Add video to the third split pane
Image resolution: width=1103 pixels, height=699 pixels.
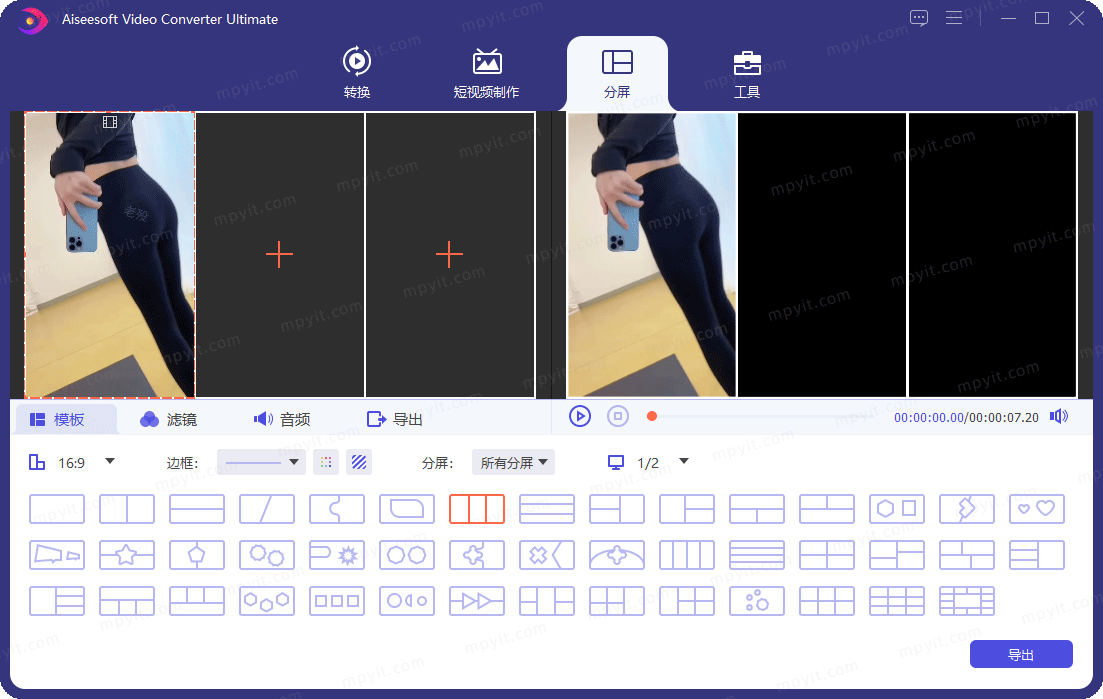click(x=450, y=255)
